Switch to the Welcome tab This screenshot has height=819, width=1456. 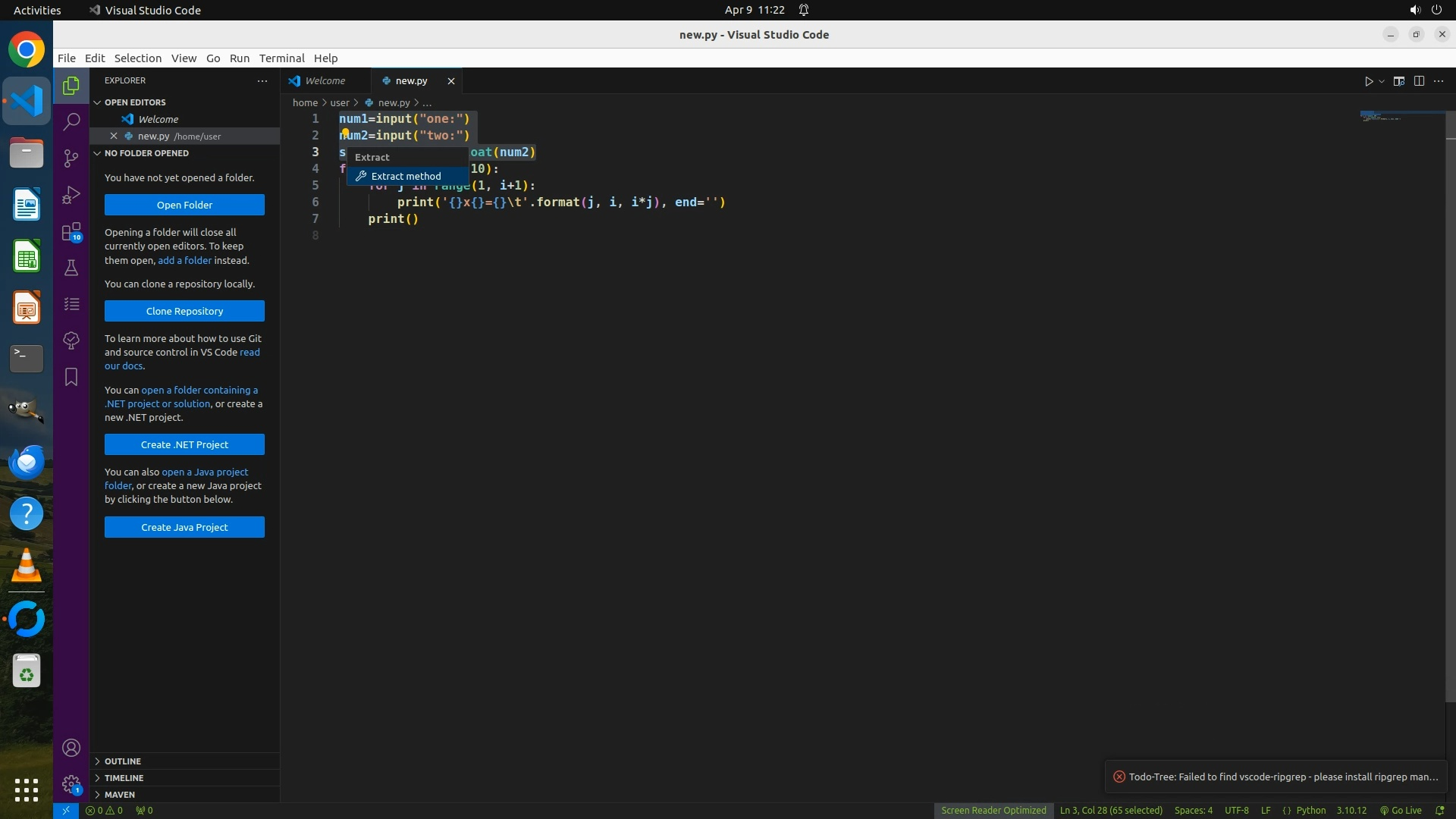click(x=325, y=81)
